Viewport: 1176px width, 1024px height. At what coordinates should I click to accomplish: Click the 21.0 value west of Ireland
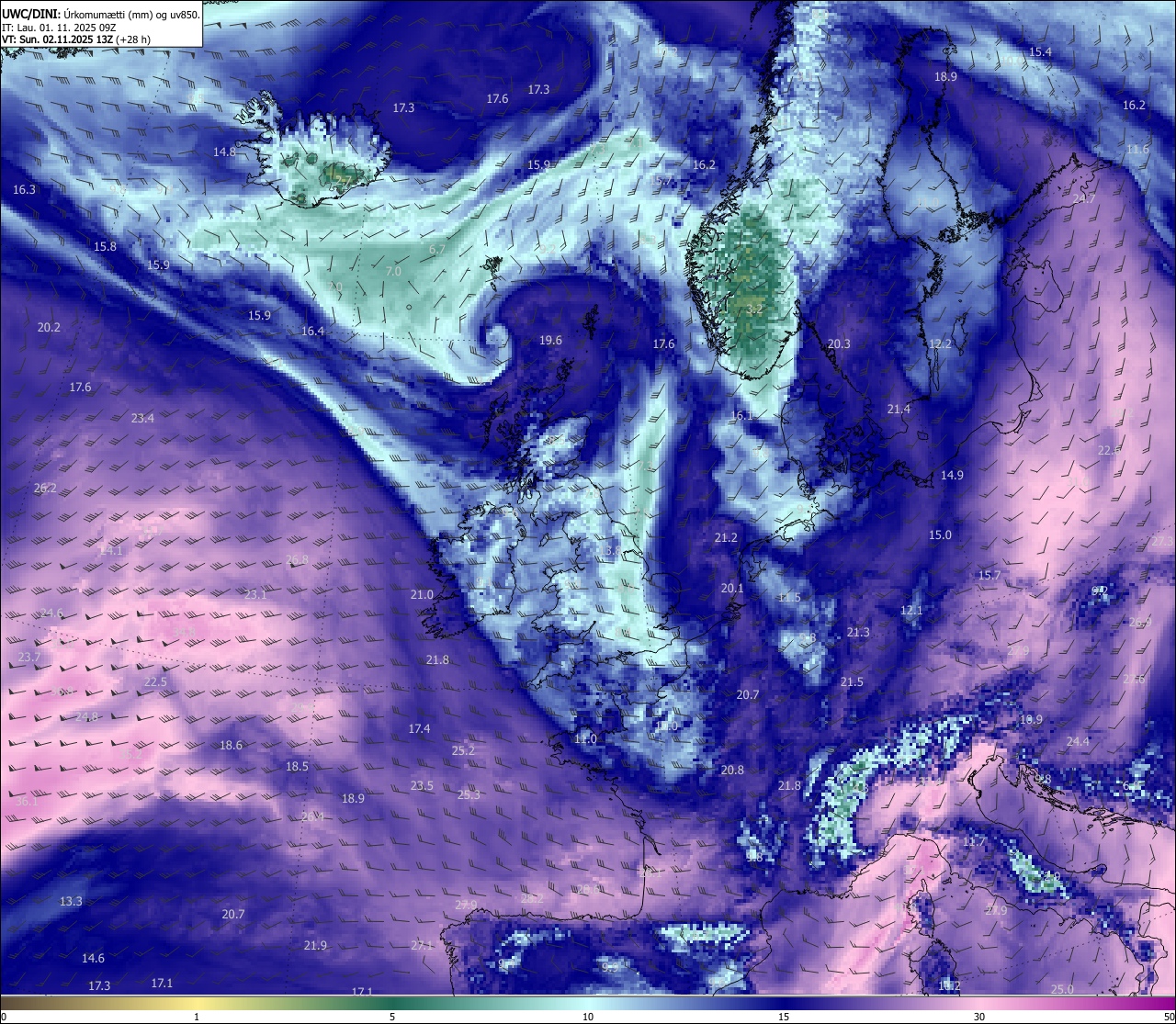point(422,595)
